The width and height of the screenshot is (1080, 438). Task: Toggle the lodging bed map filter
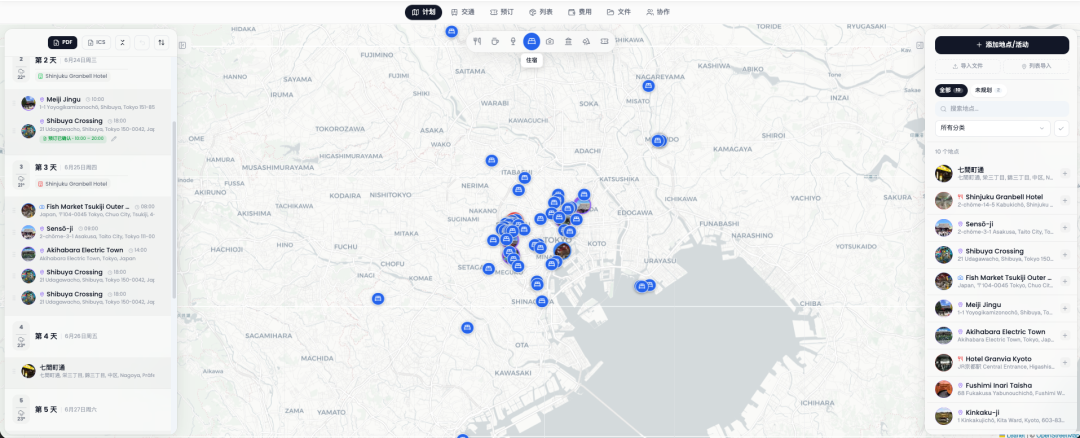tap(531, 41)
